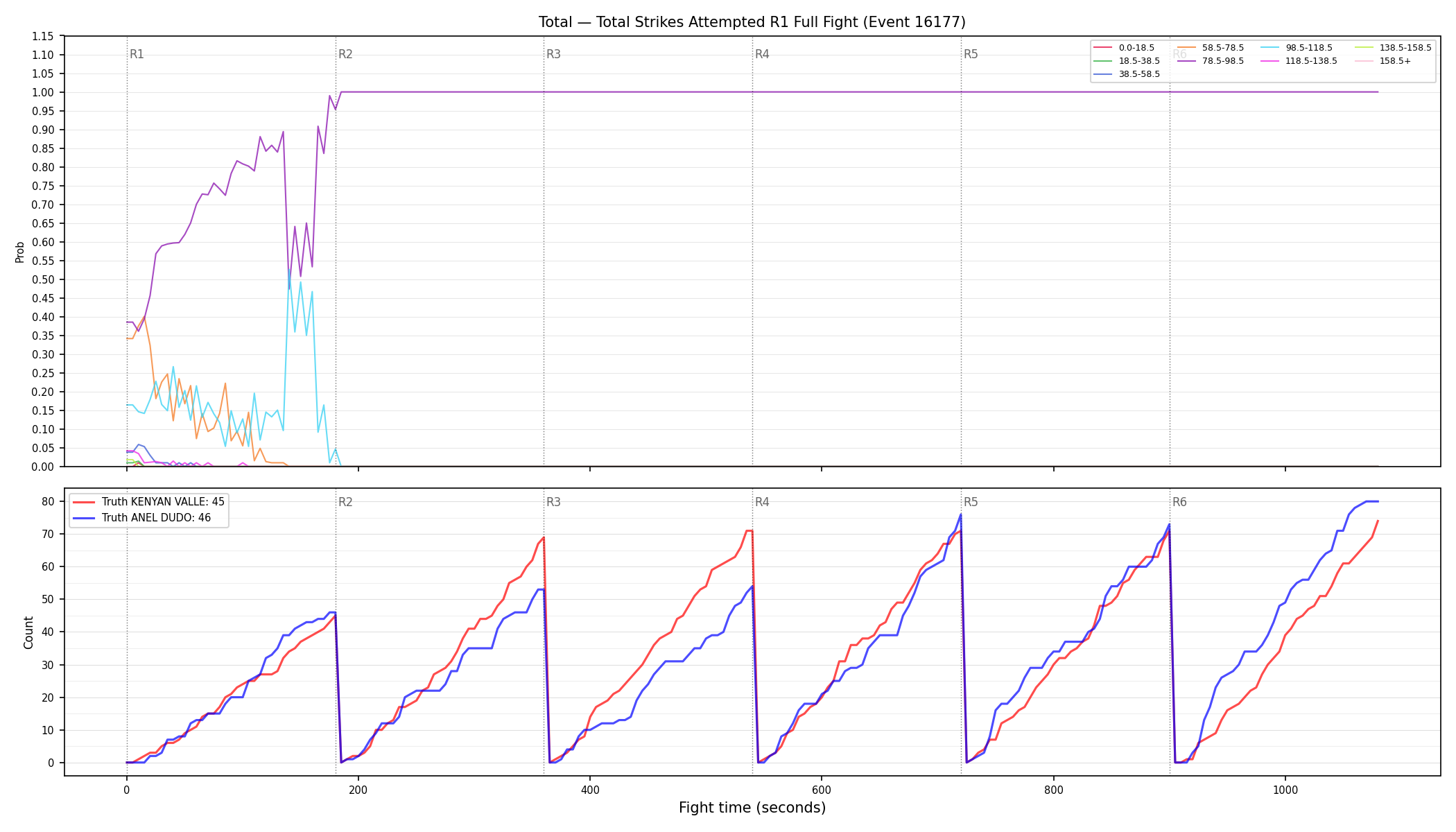This screenshot has height=832, width=1456.
Task: Click the R4 round marker in count chart
Action: [x=762, y=503]
